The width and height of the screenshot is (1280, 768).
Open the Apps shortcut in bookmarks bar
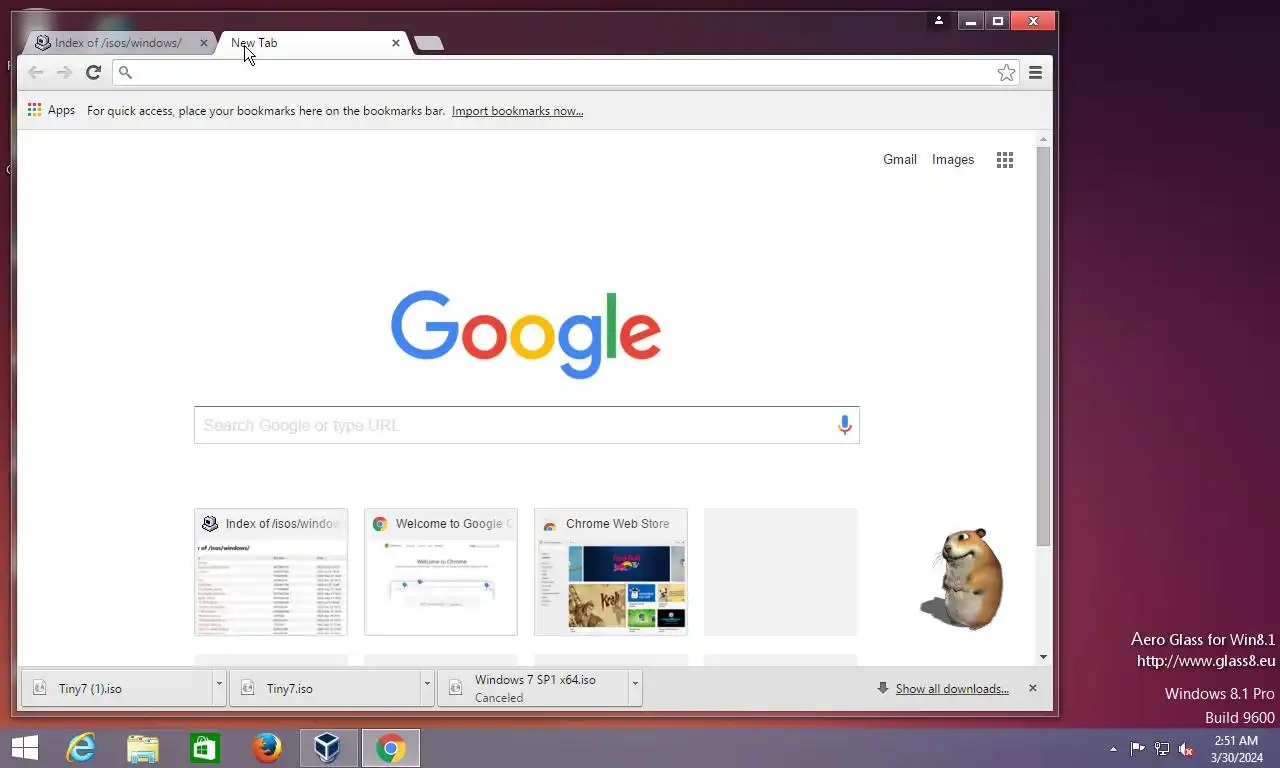click(51, 110)
